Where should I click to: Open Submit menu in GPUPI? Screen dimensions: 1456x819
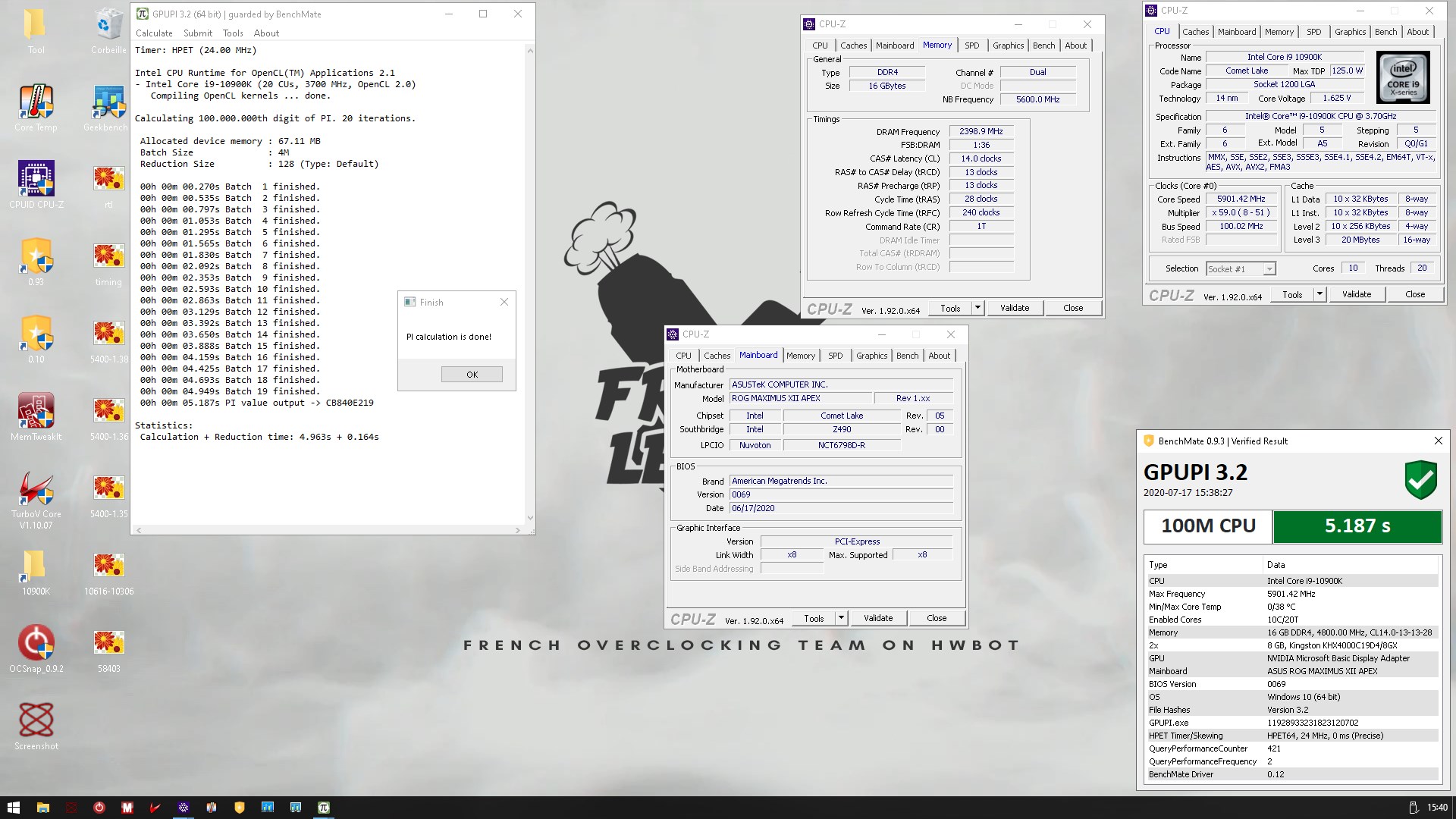[x=198, y=33]
